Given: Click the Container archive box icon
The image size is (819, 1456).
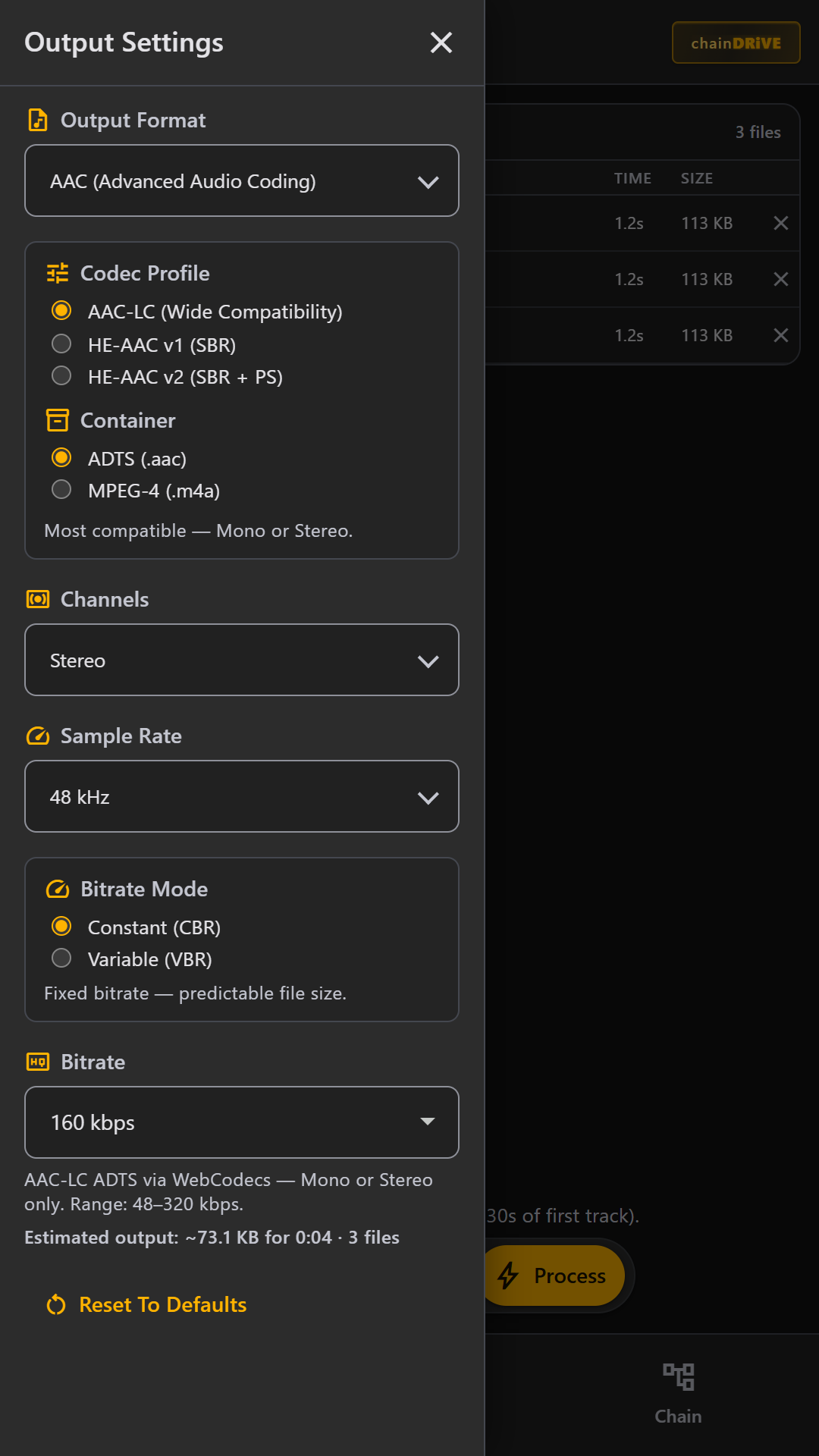Looking at the screenshot, I should pyautogui.click(x=58, y=420).
